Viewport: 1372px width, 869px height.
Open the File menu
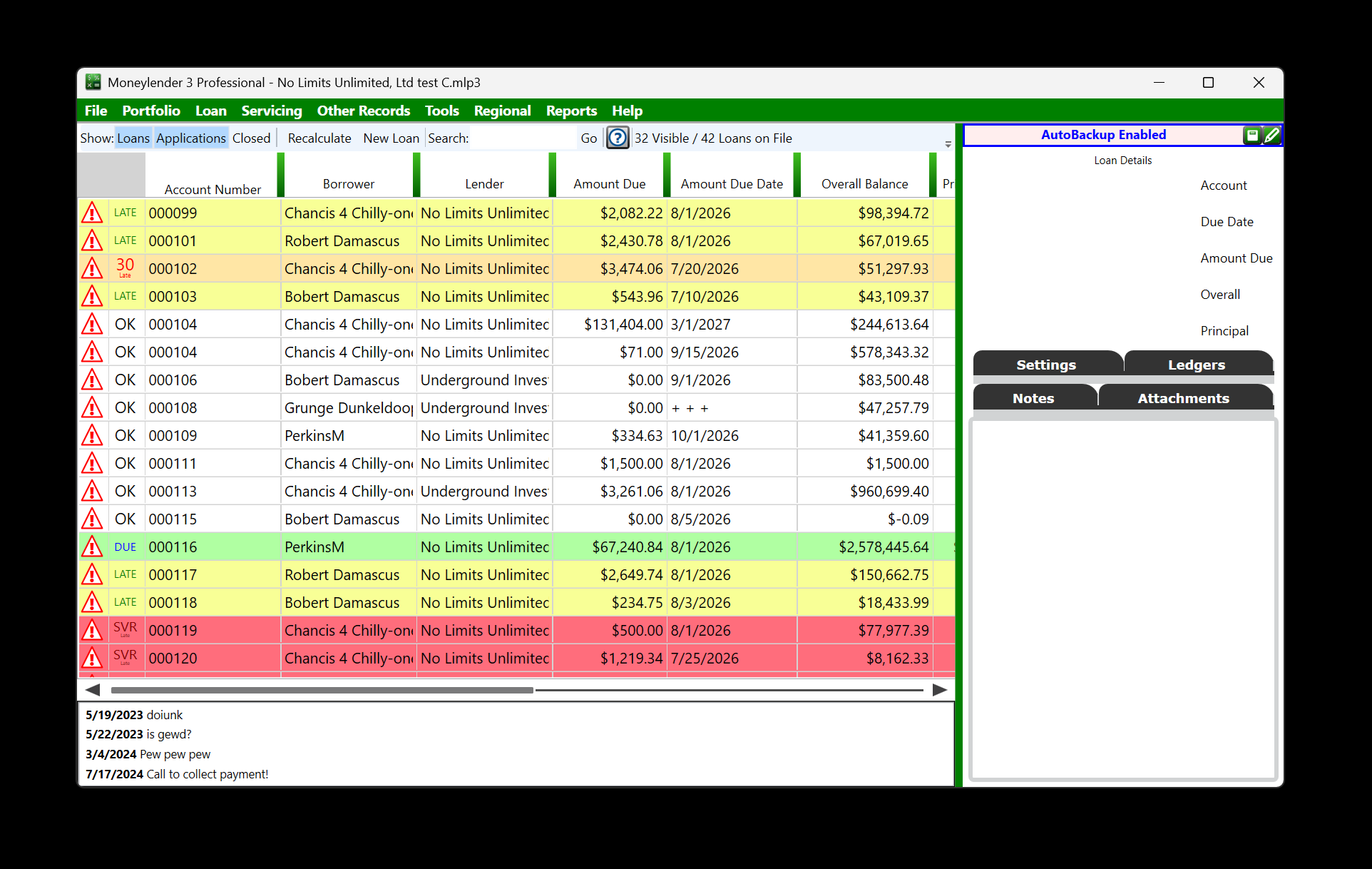(96, 111)
